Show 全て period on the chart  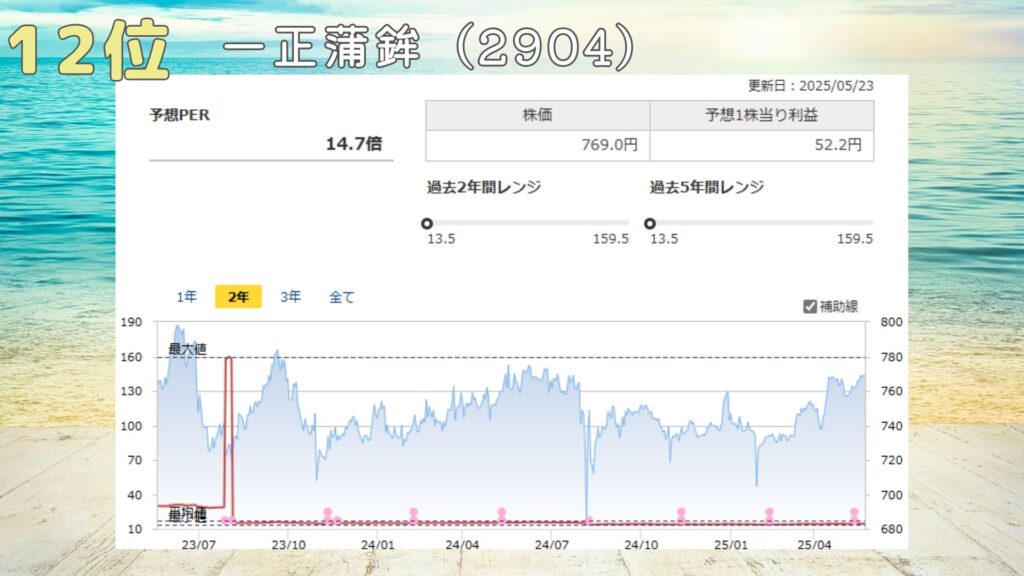(x=342, y=297)
